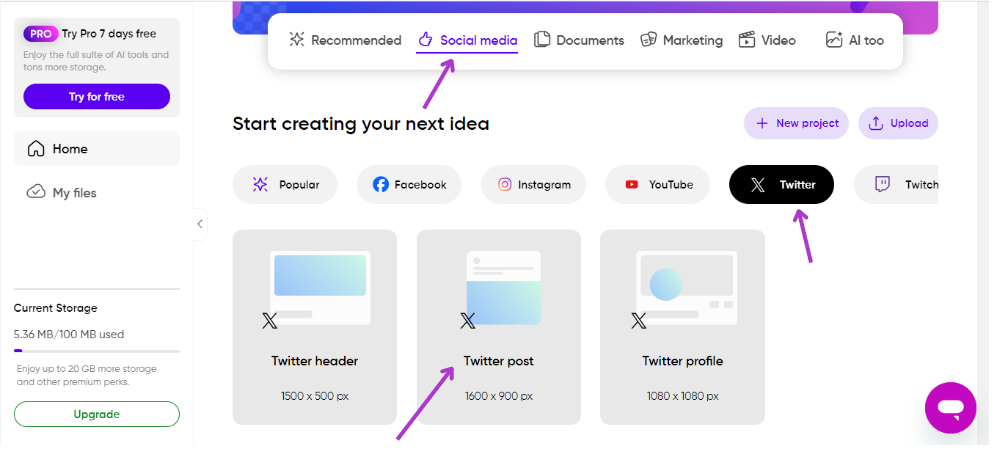Image resolution: width=1000 pixels, height=450 pixels.
Task: Collapse the sidebar with chevron handle
Action: [x=200, y=224]
